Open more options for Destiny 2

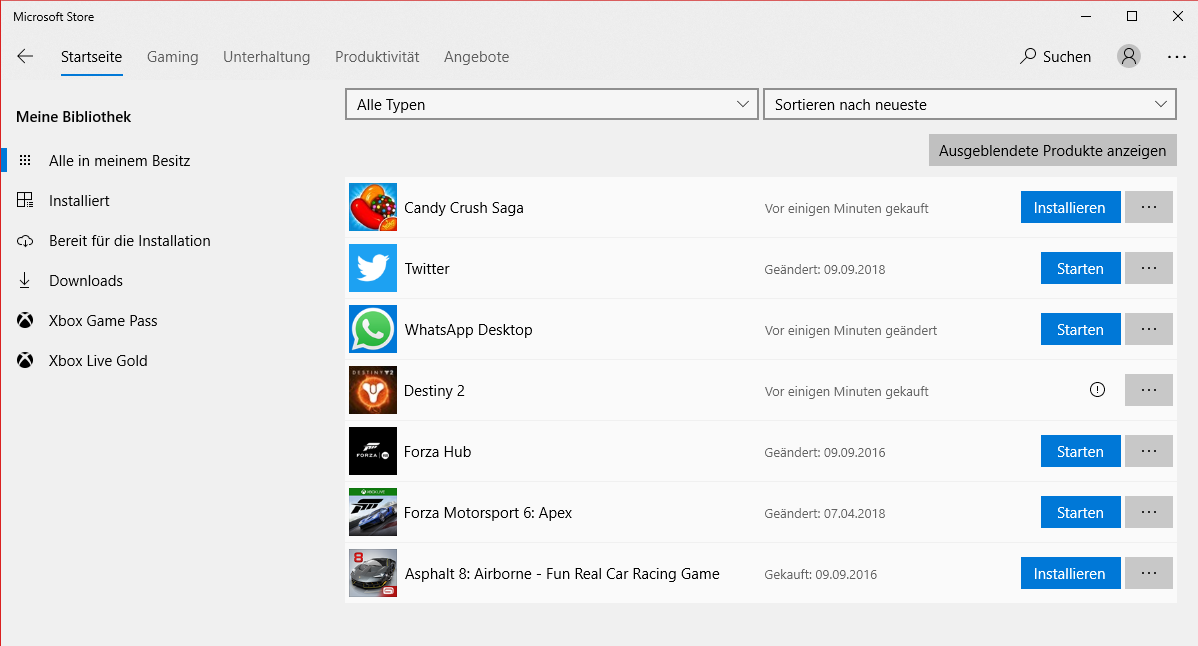click(1149, 390)
